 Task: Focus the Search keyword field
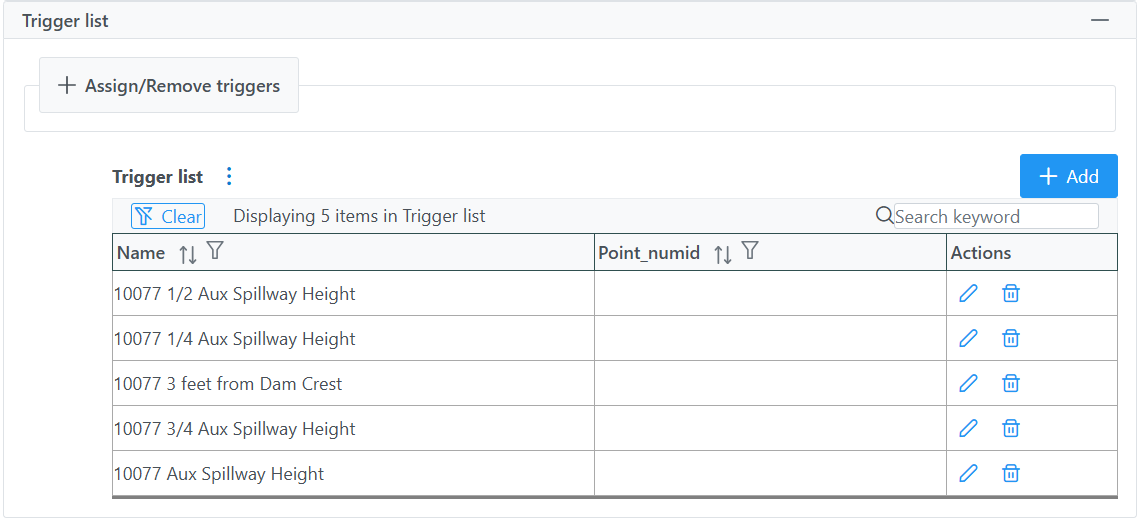(x=996, y=216)
